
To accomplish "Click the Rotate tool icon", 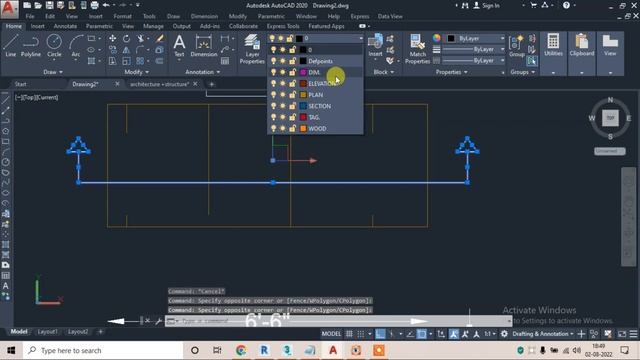I will pyautogui.click(x=126, y=38).
